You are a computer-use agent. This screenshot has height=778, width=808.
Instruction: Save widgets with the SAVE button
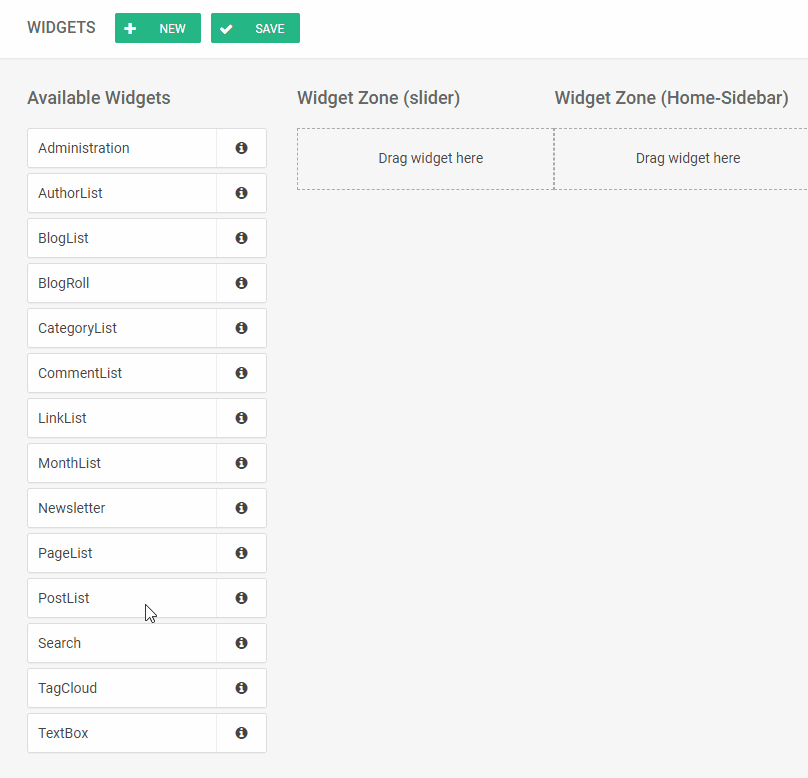pos(255,28)
